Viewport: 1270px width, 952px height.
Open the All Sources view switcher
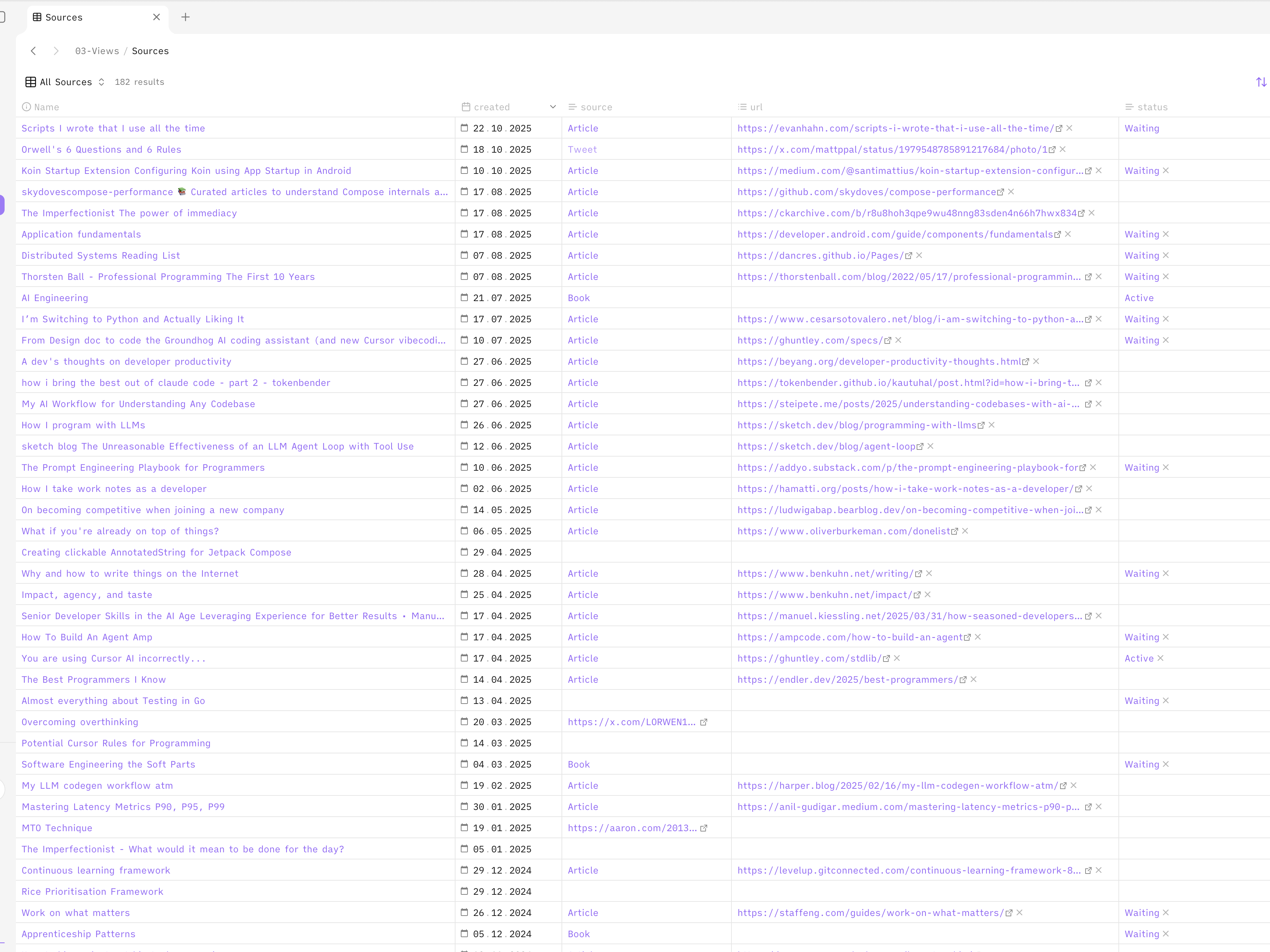pos(65,82)
